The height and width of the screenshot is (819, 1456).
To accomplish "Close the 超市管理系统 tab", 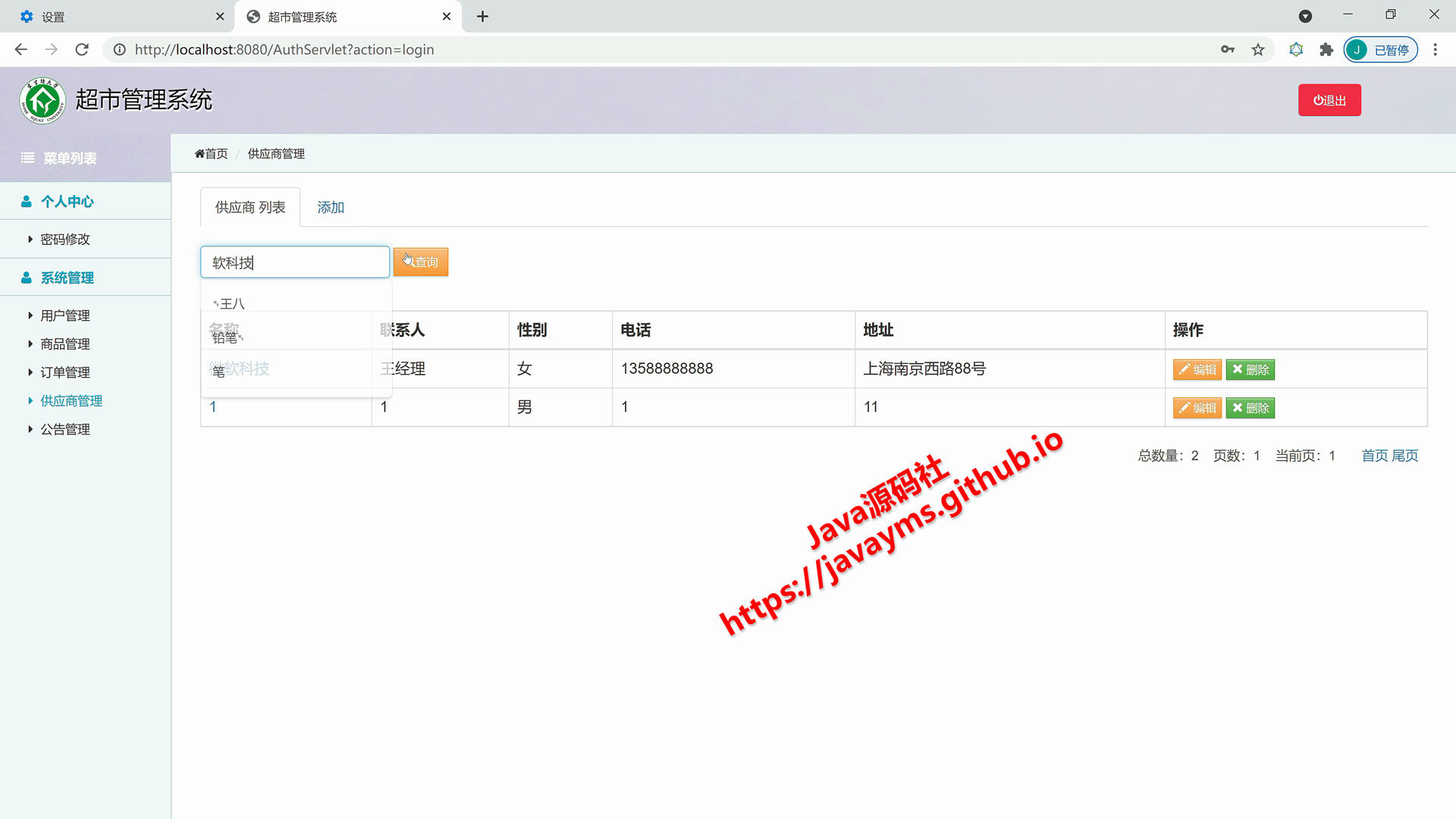I will [x=447, y=16].
